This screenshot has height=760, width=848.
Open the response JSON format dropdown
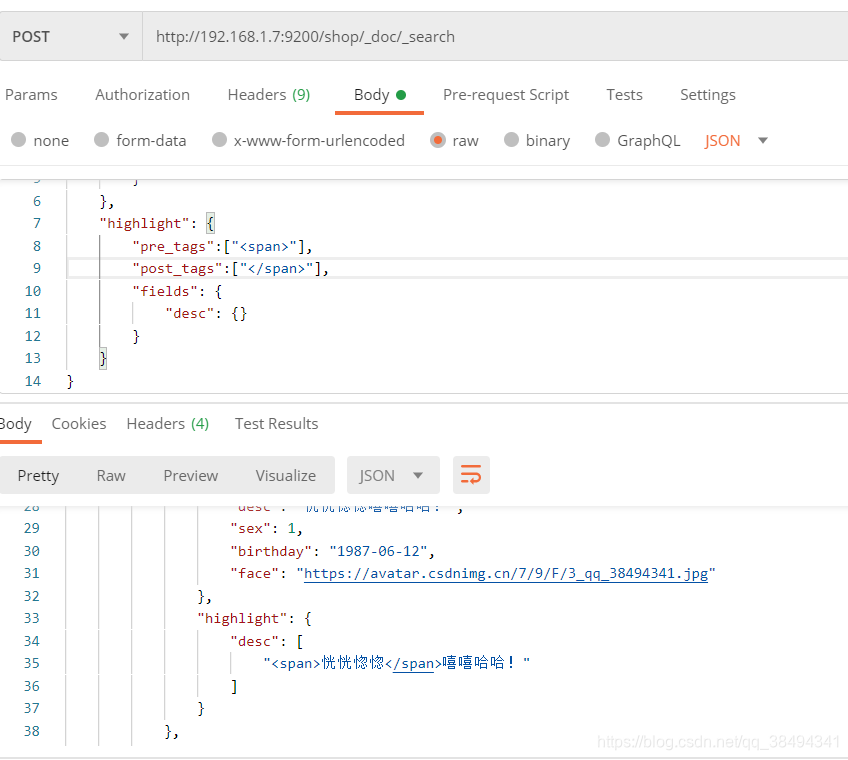click(391, 475)
